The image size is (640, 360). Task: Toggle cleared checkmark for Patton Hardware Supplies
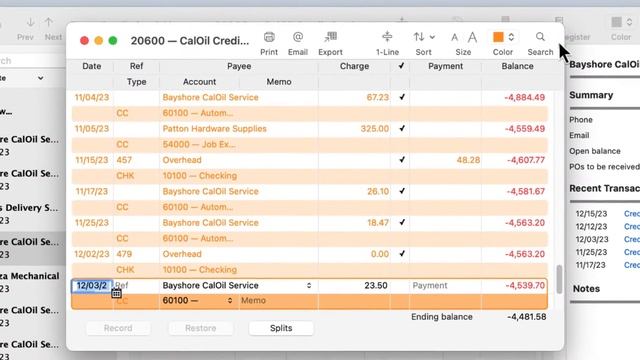[x=402, y=129]
